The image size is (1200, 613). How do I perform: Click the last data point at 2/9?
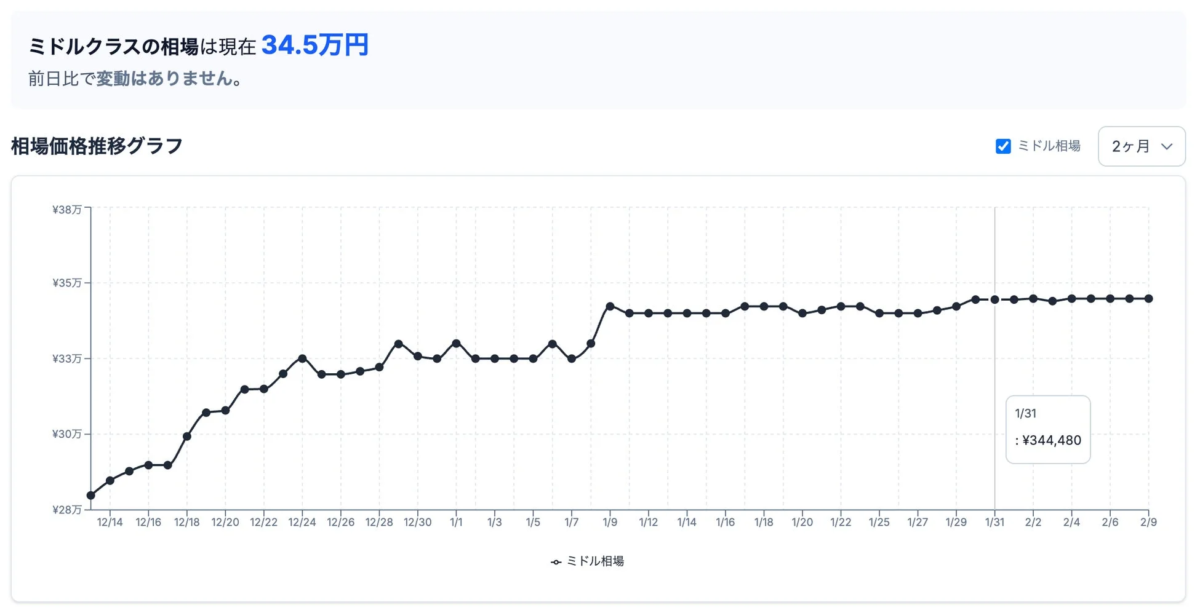coord(1151,297)
